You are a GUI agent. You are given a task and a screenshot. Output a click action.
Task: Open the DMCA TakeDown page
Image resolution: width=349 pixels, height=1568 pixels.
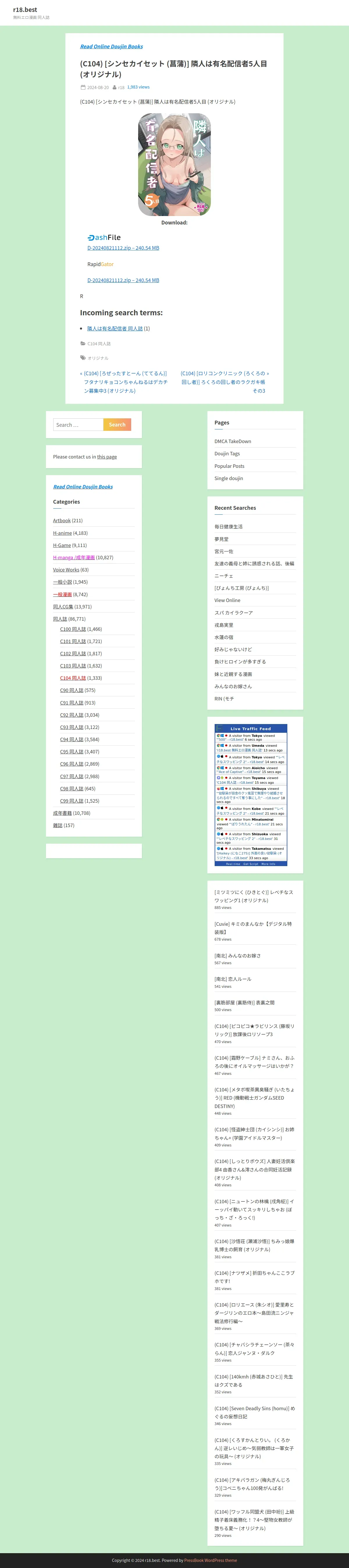(232, 441)
